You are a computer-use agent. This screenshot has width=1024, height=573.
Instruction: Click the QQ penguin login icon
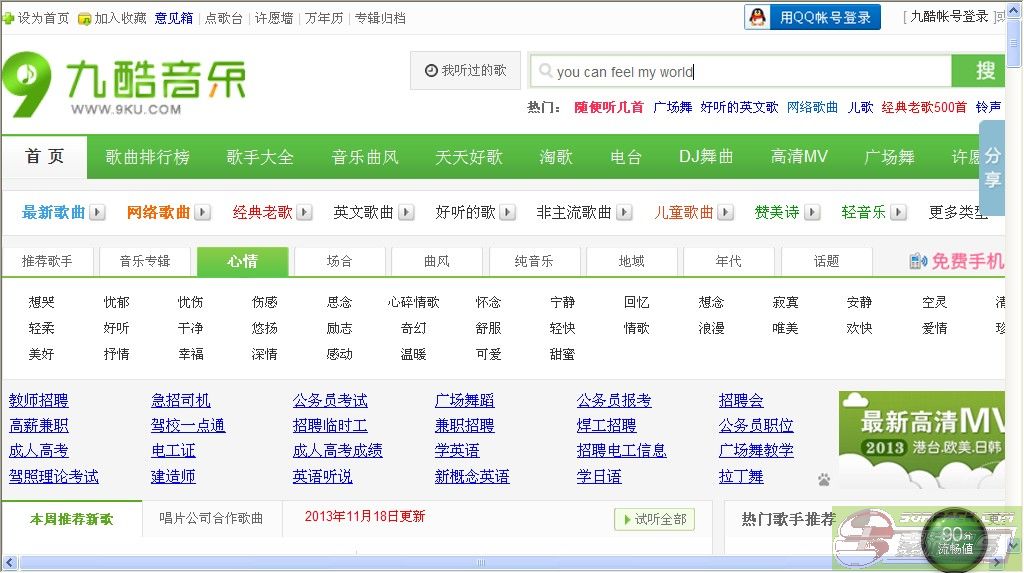[759, 17]
